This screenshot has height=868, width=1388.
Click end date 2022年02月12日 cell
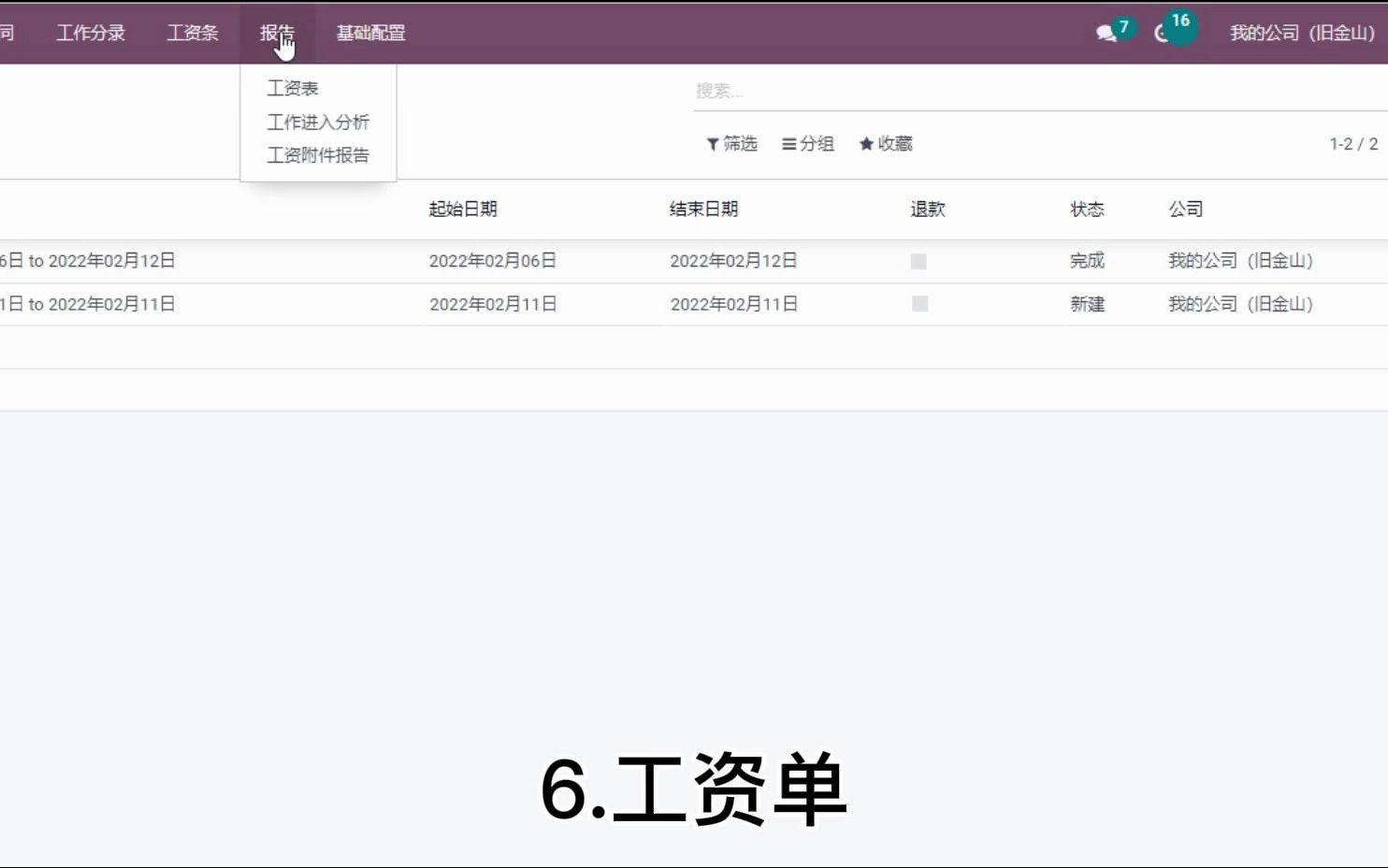[734, 261]
